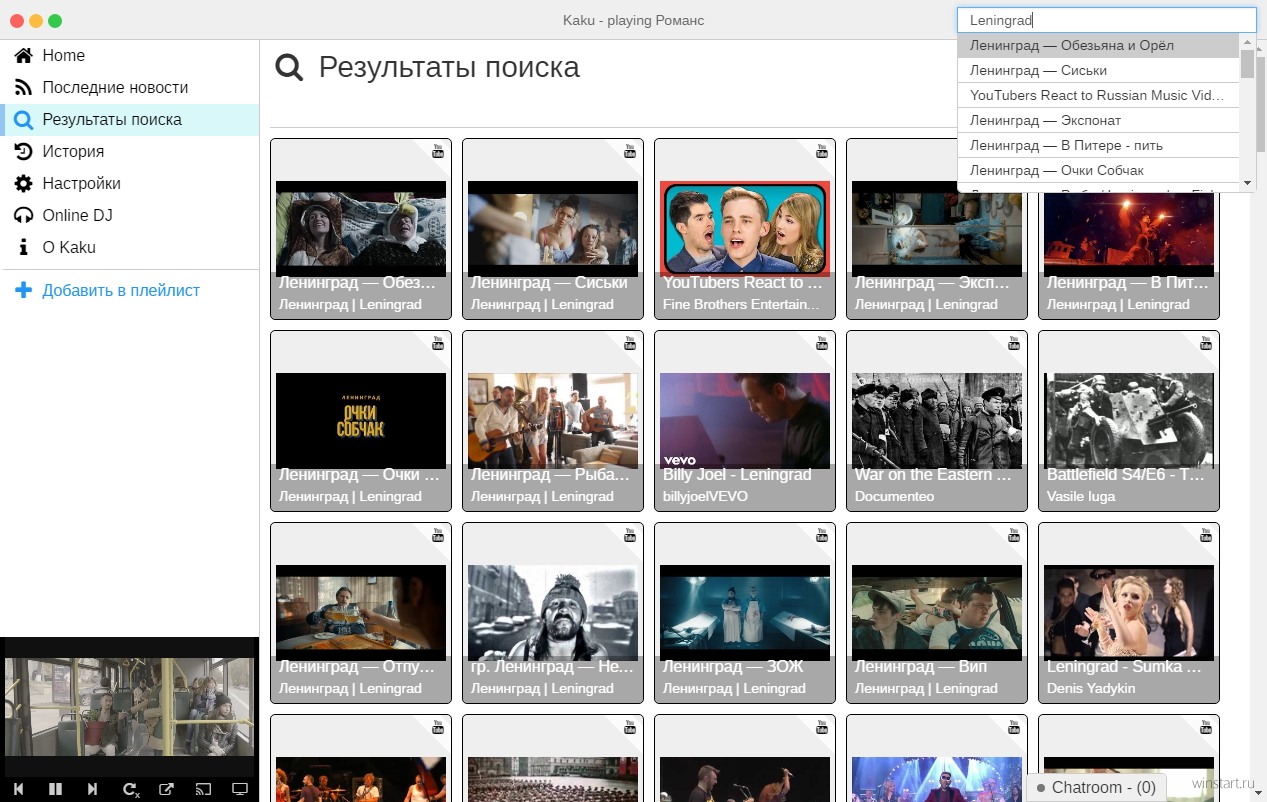The image size is (1267, 802).
Task: Open Online DJ section
Action: point(130,216)
